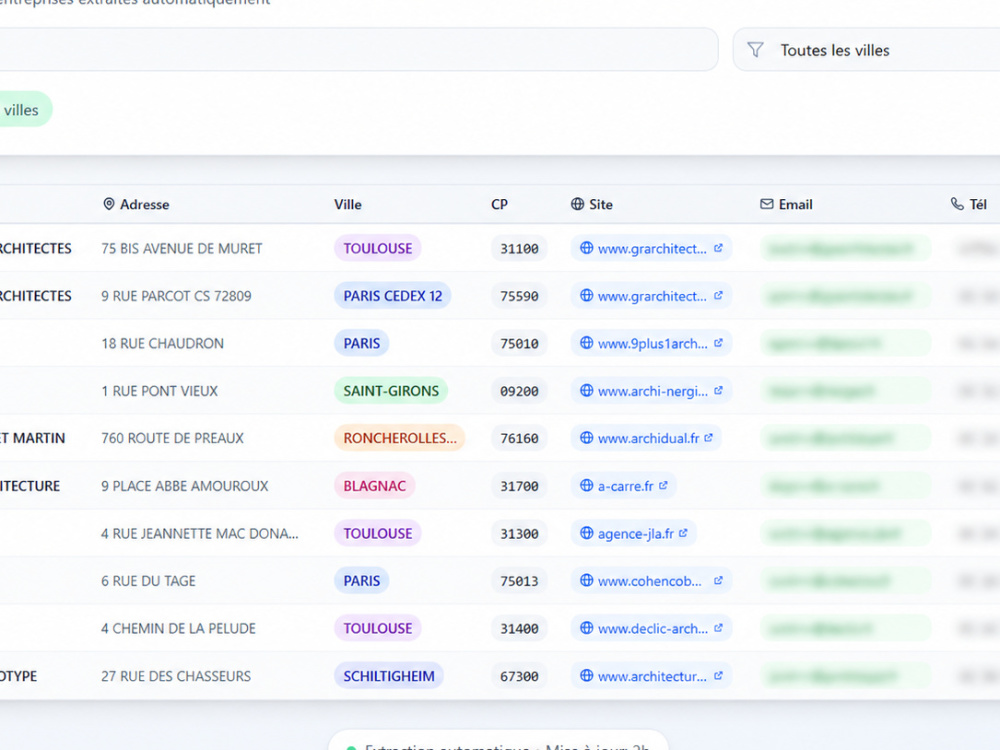Image resolution: width=1000 pixels, height=750 pixels.
Task: Click the BLAGNAC city tag
Action: (374, 486)
